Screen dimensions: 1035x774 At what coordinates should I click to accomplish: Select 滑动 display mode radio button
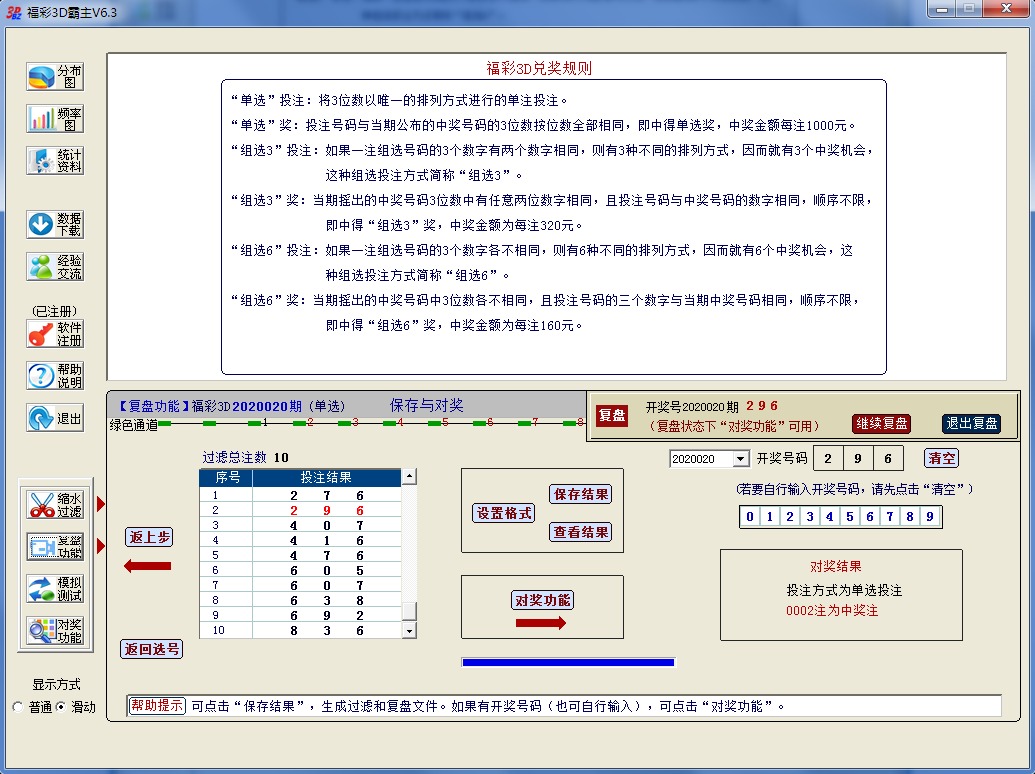point(60,707)
